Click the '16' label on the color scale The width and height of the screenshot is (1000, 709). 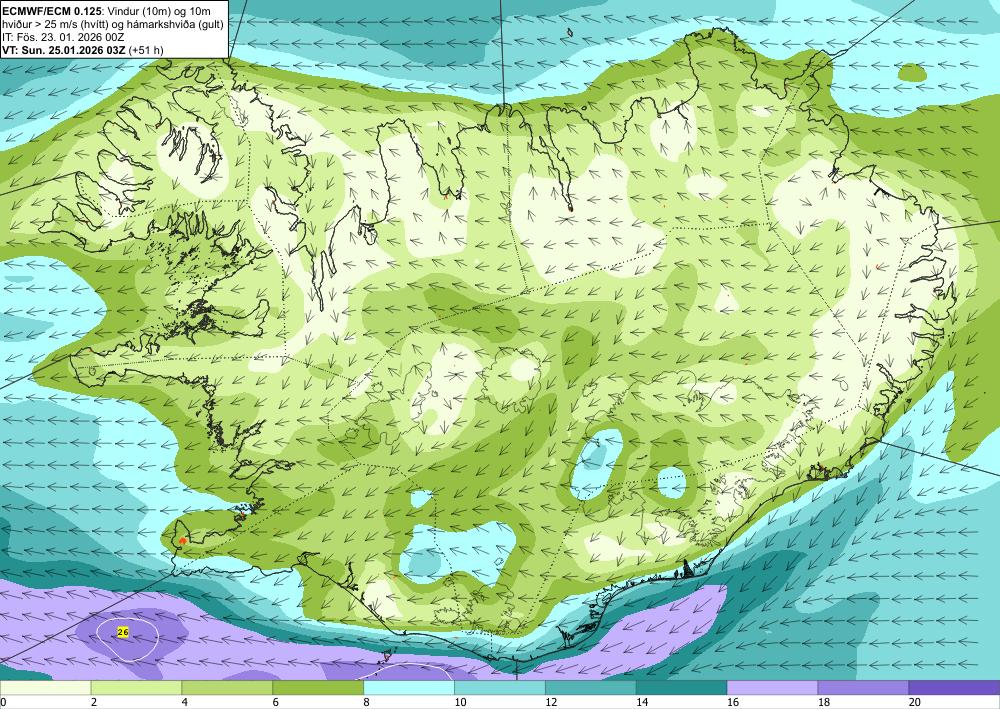[733, 703]
